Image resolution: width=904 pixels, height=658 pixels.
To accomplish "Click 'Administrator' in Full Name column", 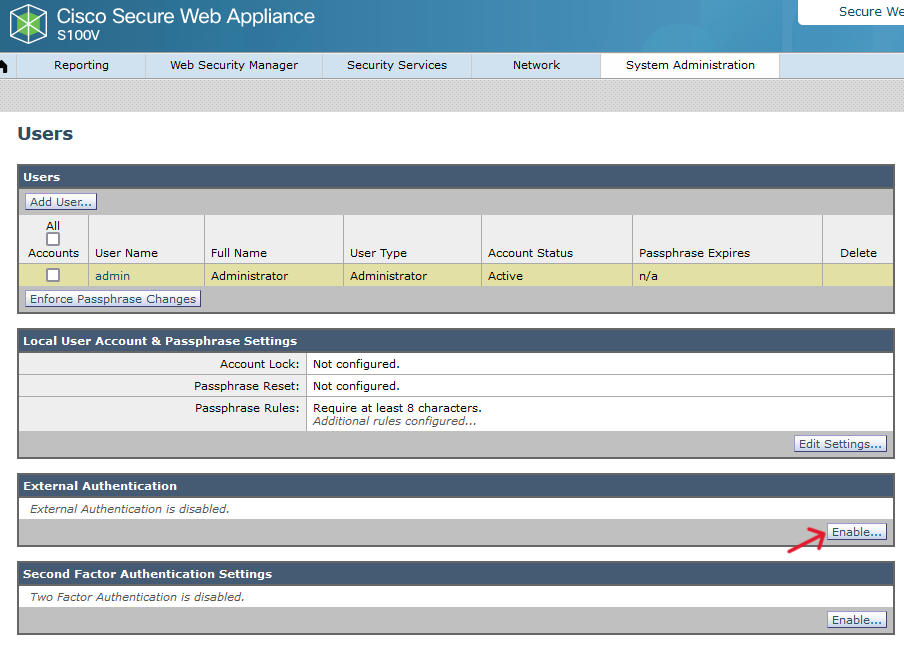I will [x=249, y=276].
